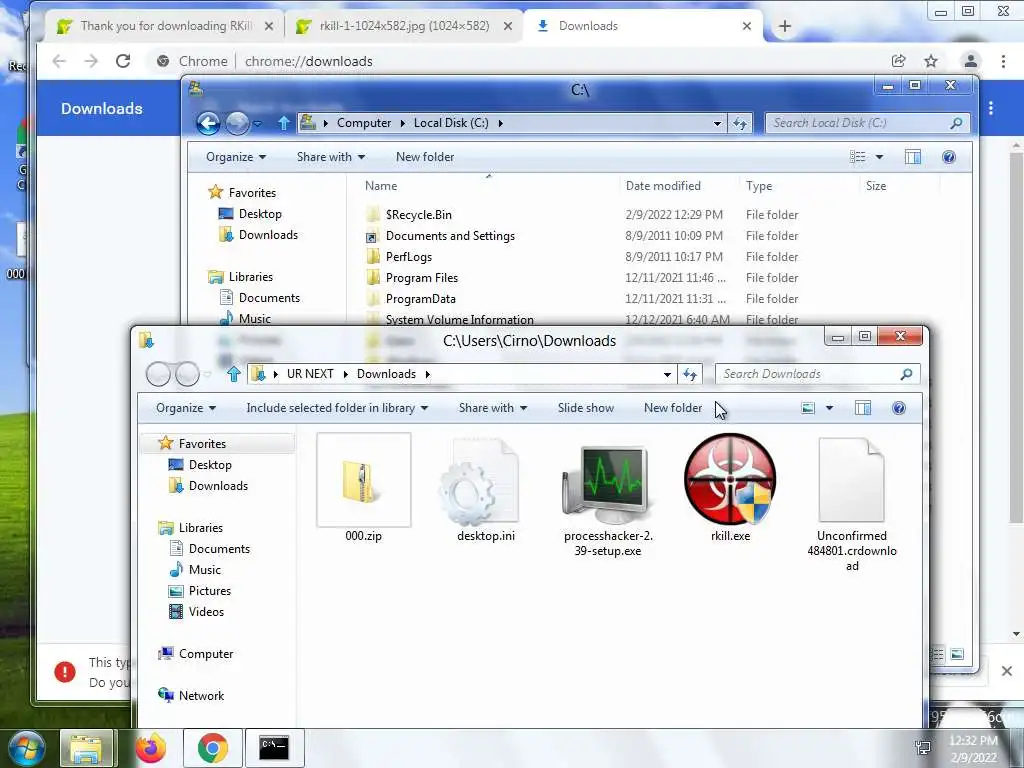Click Computer breadcrumb in C:\ window
The height and width of the screenshot is (768, 1024).
click(x=364, y=123)
